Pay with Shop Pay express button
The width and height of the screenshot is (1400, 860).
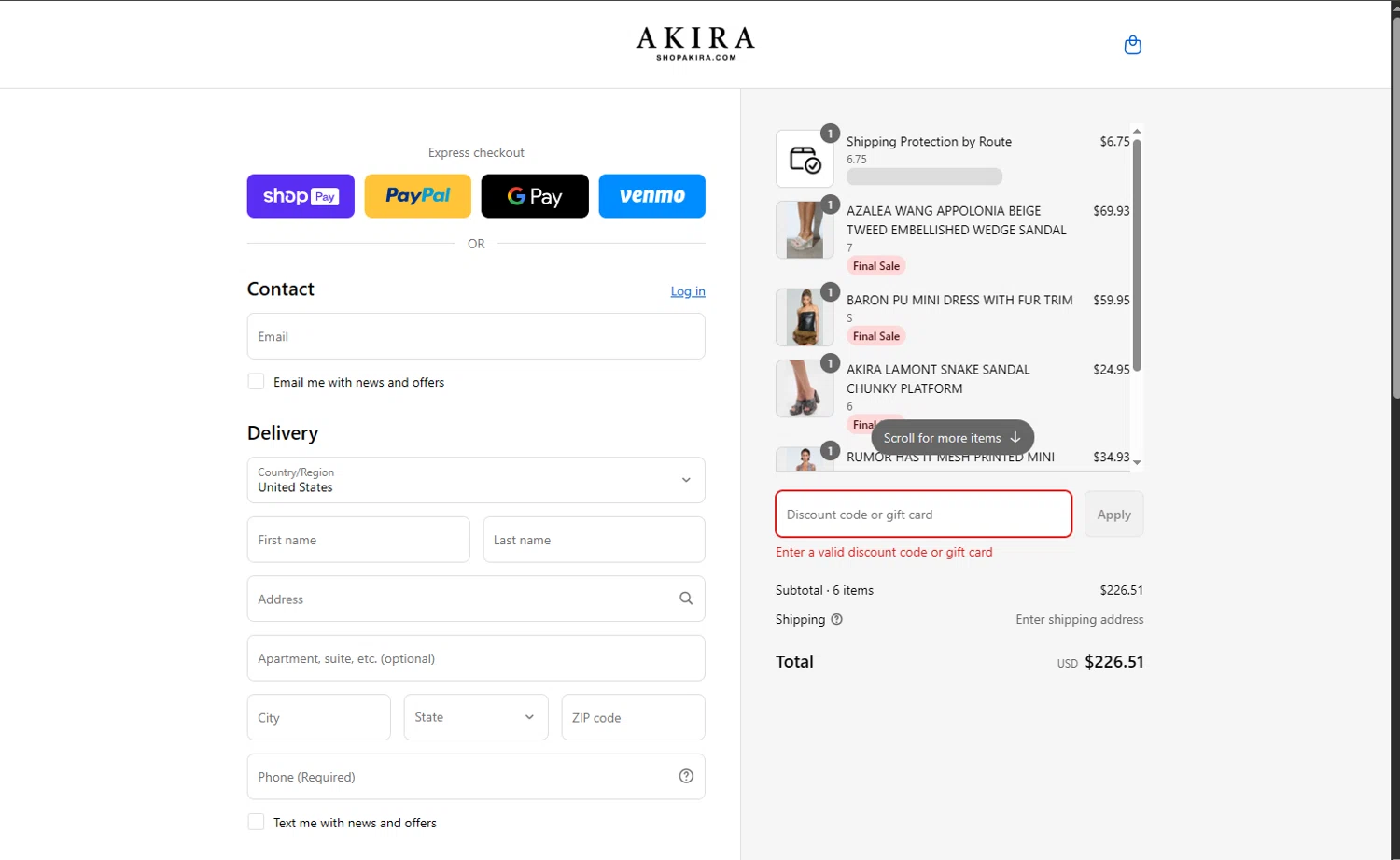tap(301, 196)
